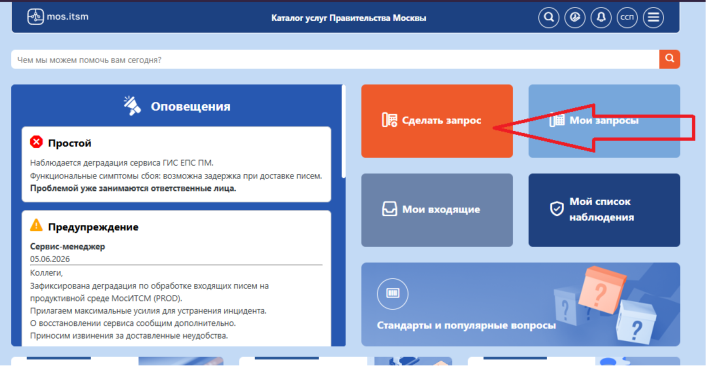This screenshot has width=707, height=366.
Task: Click the circular chart icon in the header
Action: [575, 18]
